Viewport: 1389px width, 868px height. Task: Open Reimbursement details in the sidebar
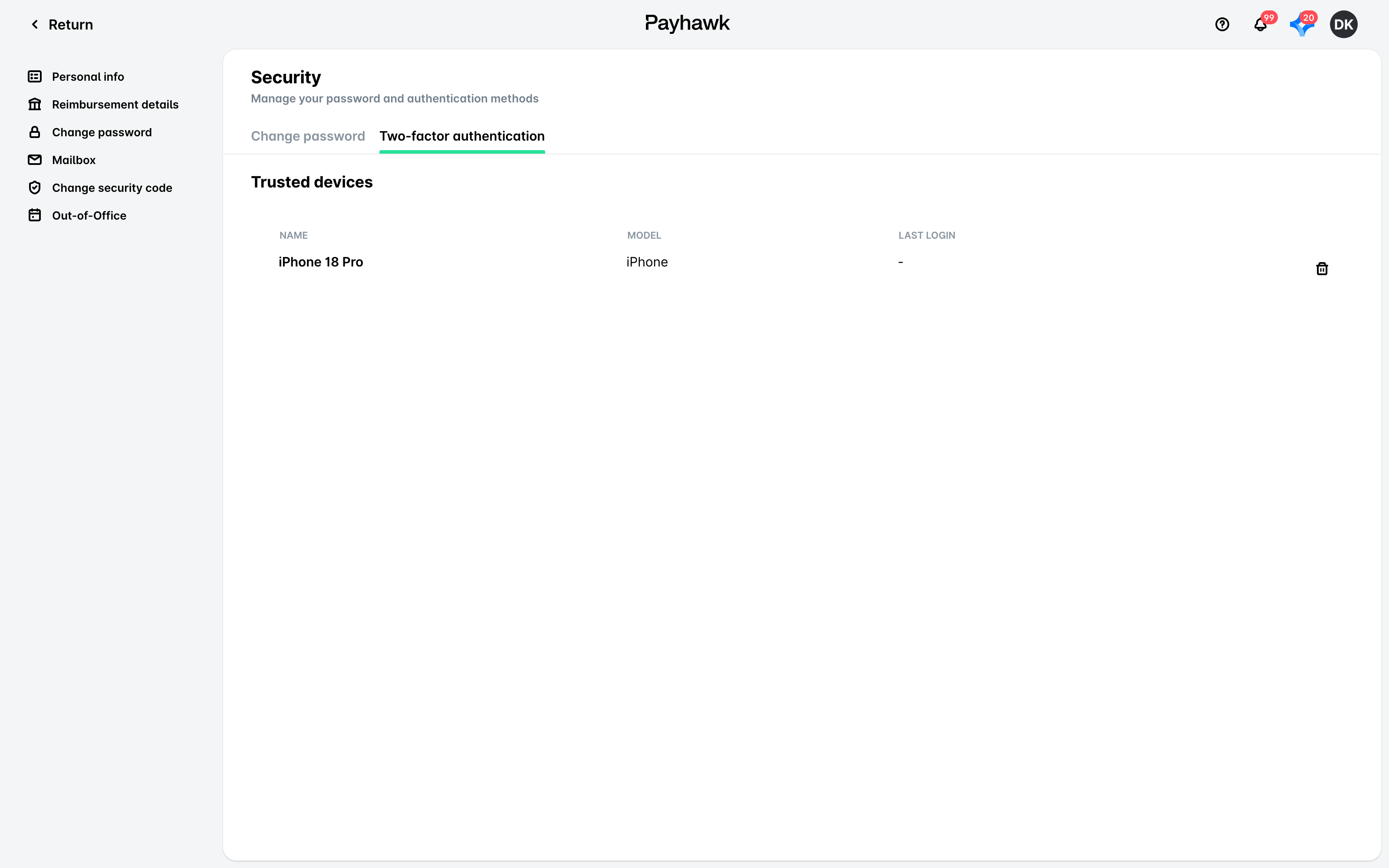pyautogui.click(x=115, y=105)
